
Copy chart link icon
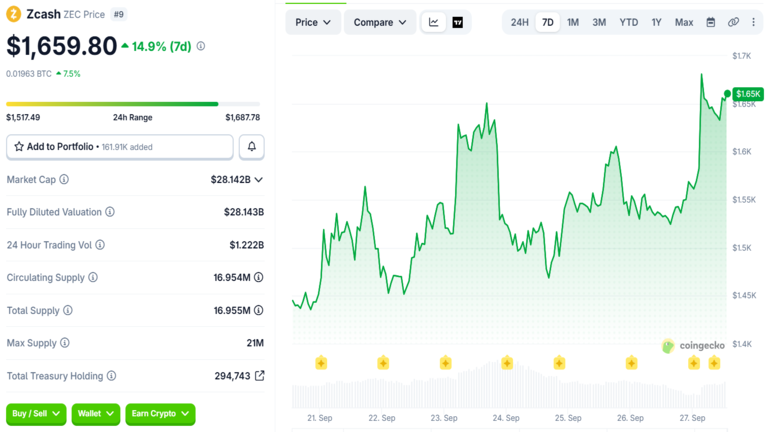point(733,22)
